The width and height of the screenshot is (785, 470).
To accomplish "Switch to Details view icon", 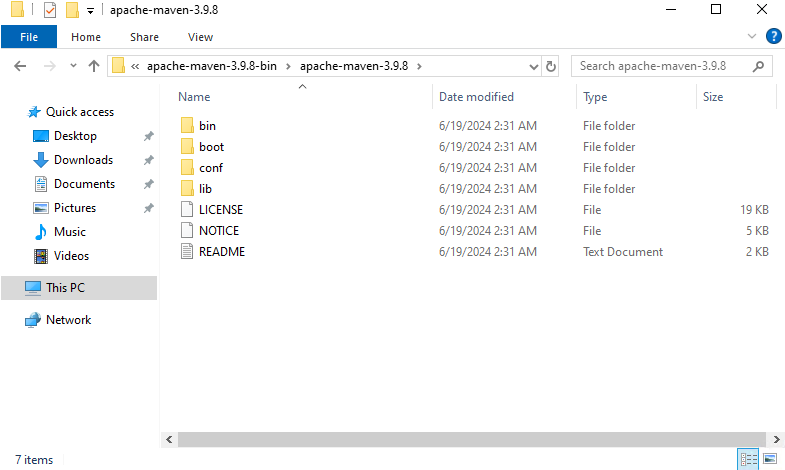I will (749, 459).
